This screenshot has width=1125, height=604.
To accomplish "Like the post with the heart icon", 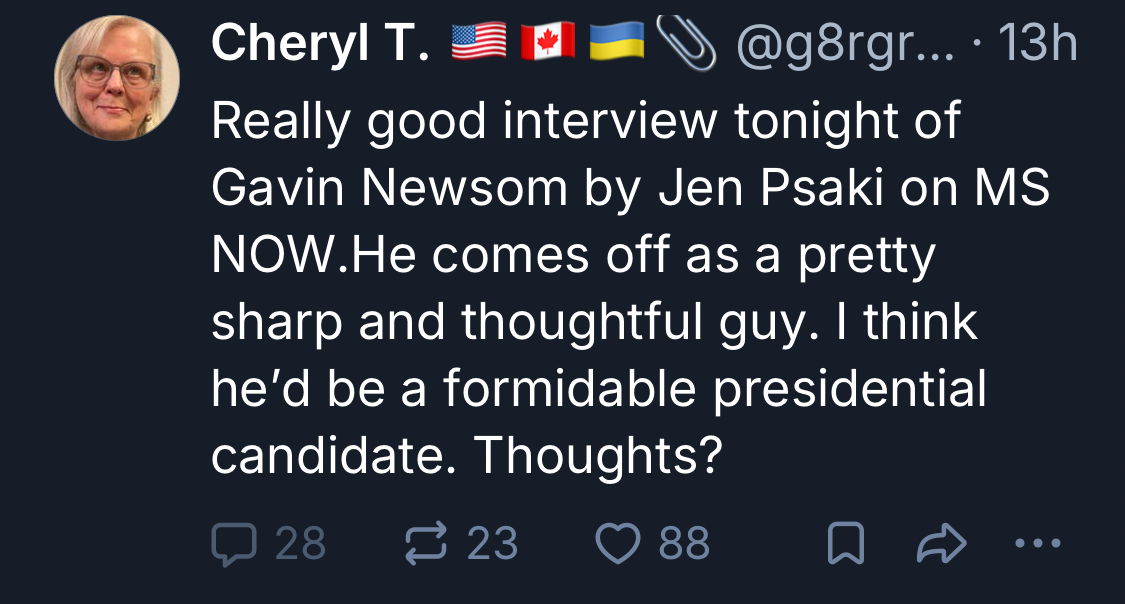I will (618, 543).
